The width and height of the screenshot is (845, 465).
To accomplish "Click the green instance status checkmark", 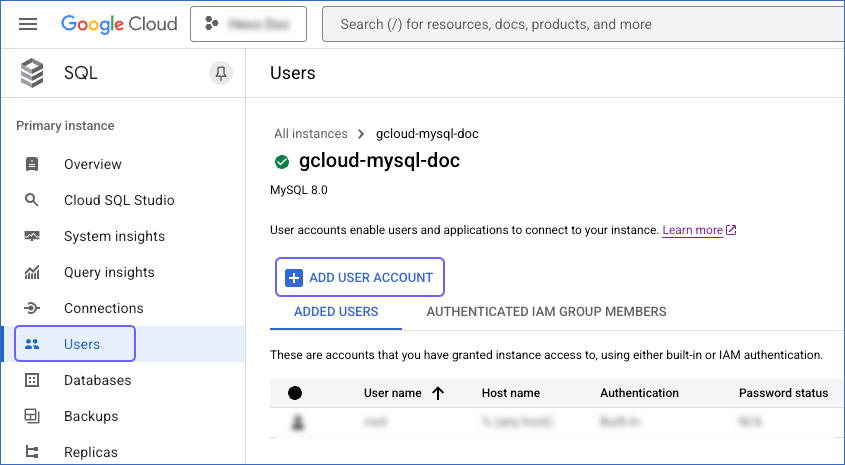I will (x=282, y=162).
